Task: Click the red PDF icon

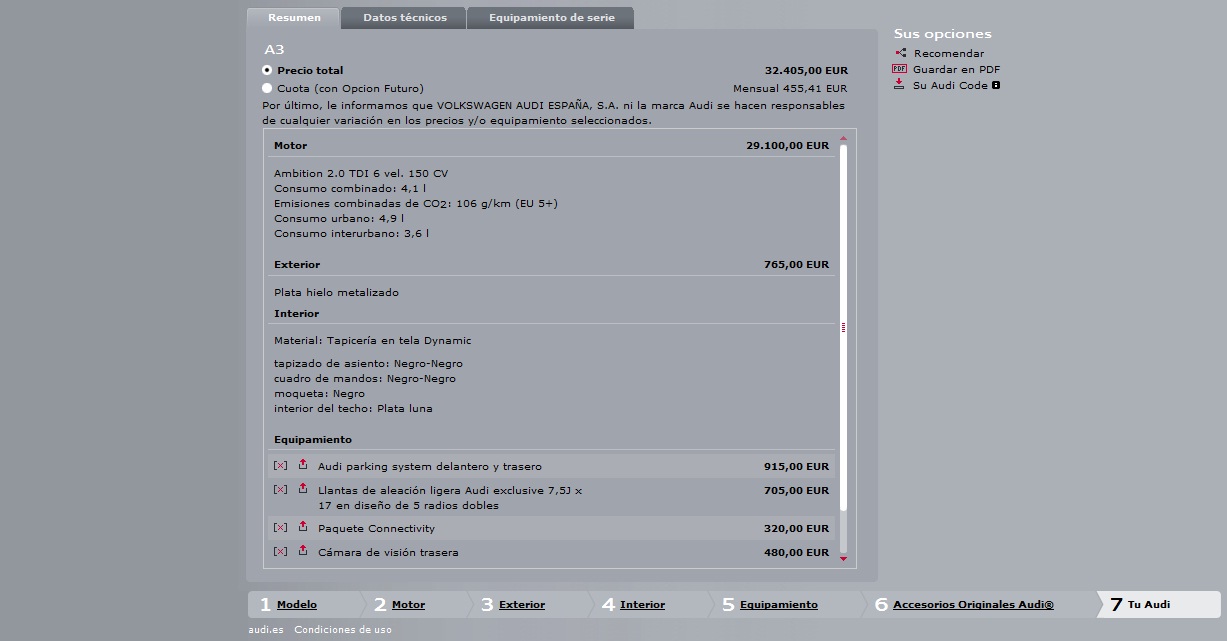Action: [899, 69]
